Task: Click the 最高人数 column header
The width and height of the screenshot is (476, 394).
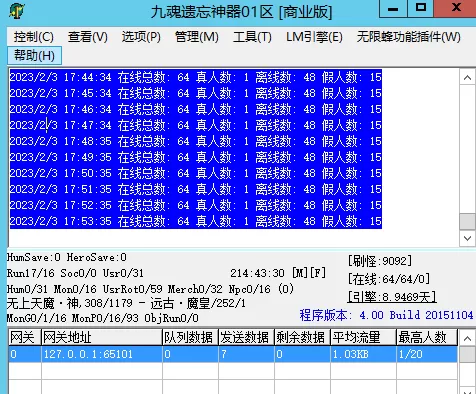Action: click(427, 337)
